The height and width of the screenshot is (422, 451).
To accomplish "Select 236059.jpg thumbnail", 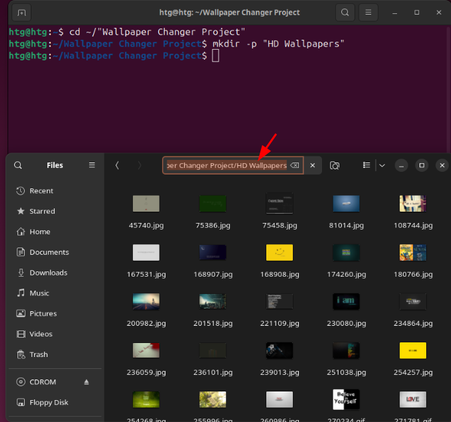I will [146, 350].
